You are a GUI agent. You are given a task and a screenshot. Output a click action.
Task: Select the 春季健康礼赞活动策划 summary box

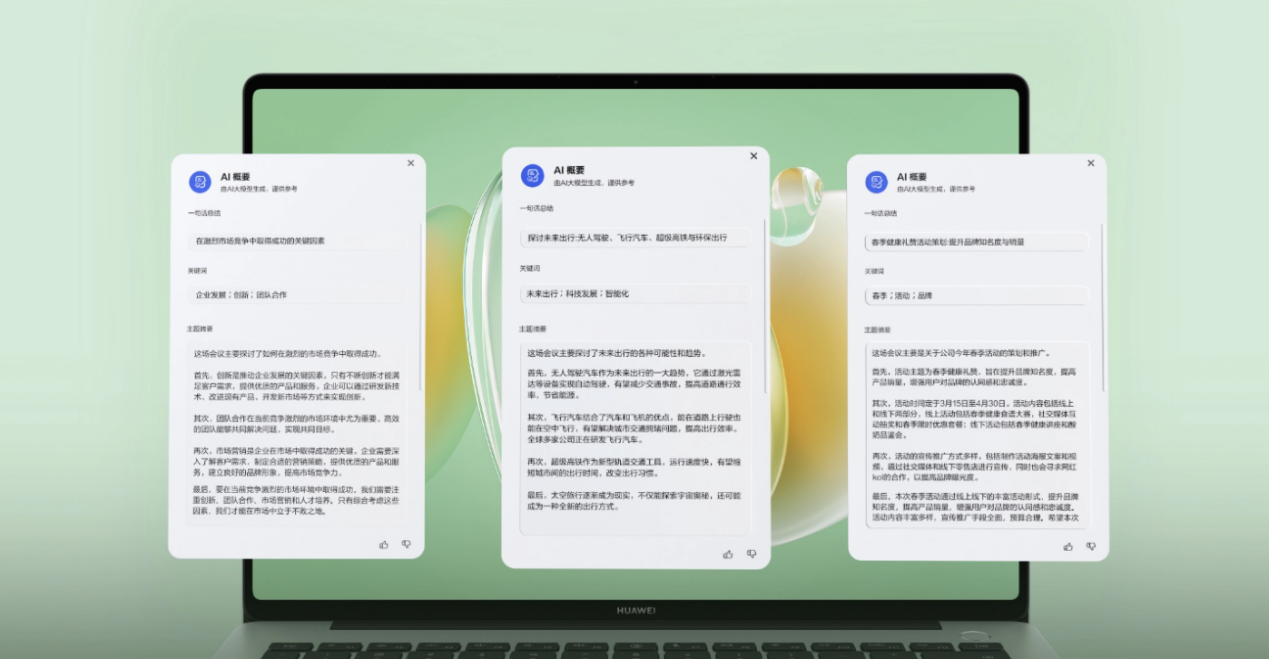click(x=975, y=242)
